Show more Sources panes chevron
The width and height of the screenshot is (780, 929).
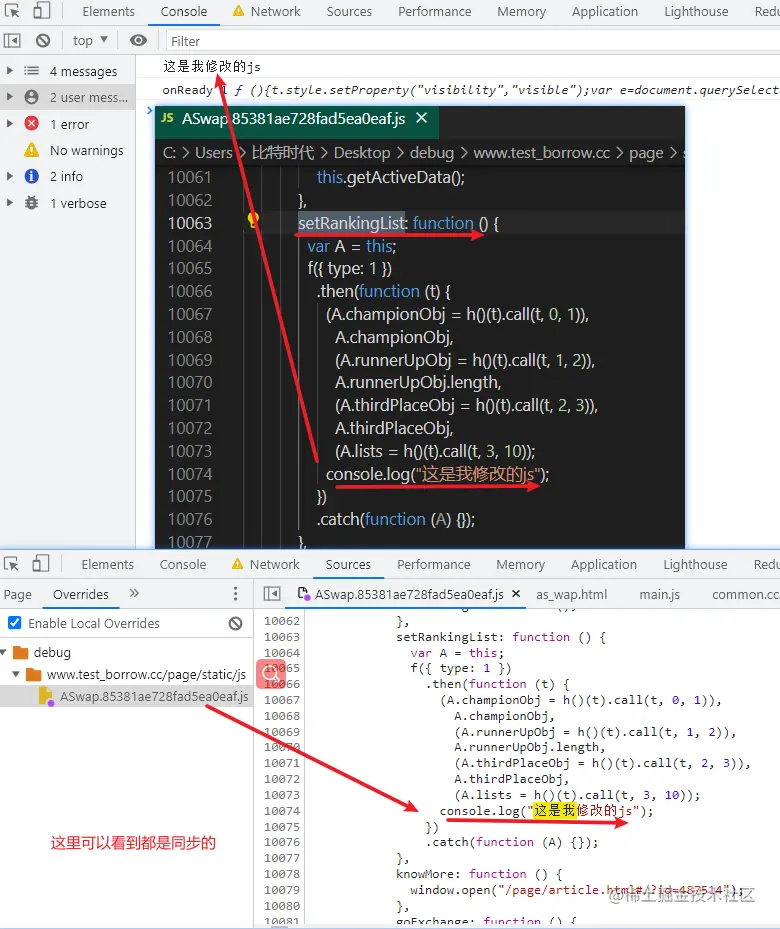[134, 593]
